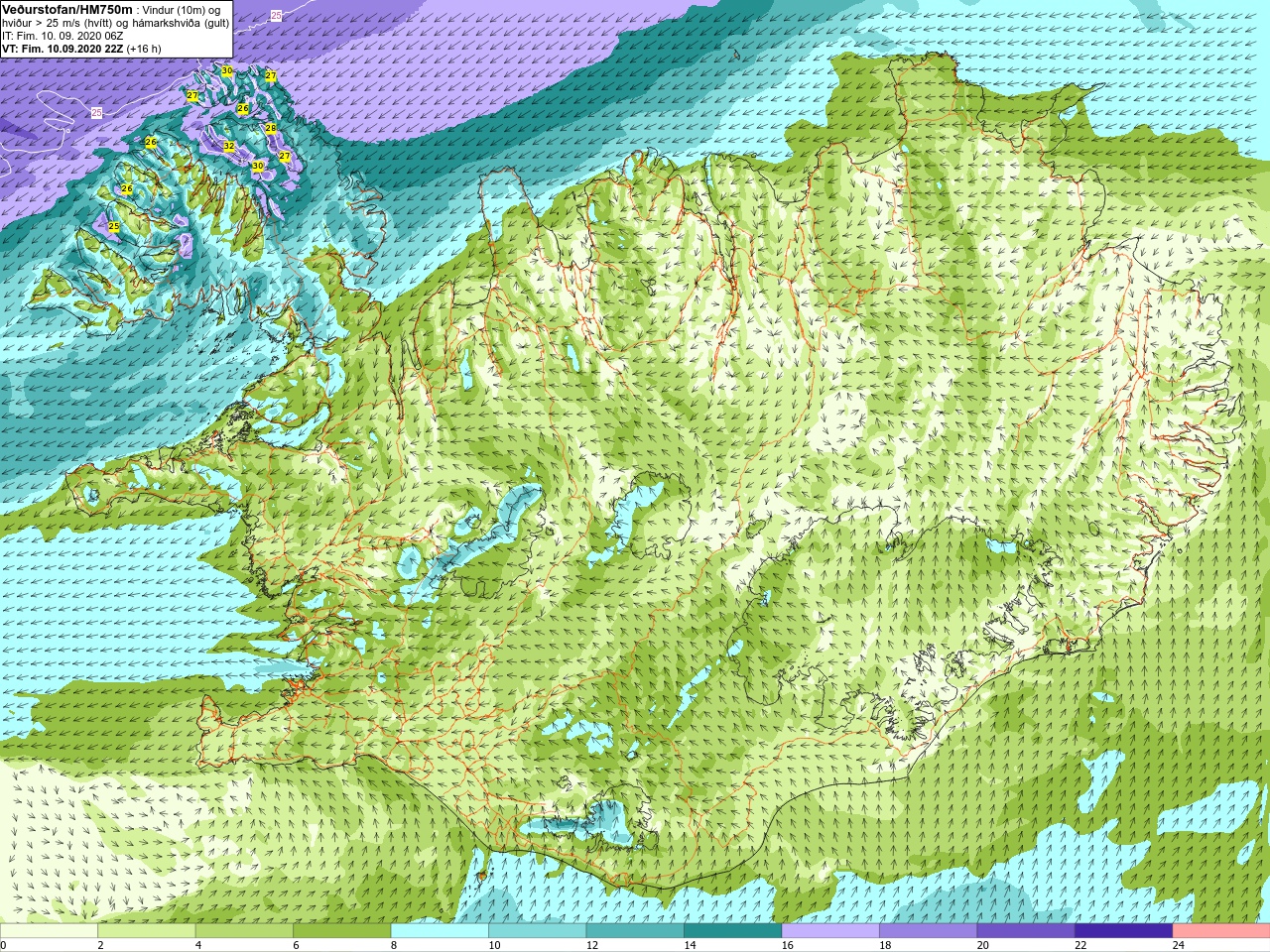The width and height of the screenshot is (1270, 952).
Task: Click the 2–4 m/s light green legend swatch
Action: pos(147,931)
